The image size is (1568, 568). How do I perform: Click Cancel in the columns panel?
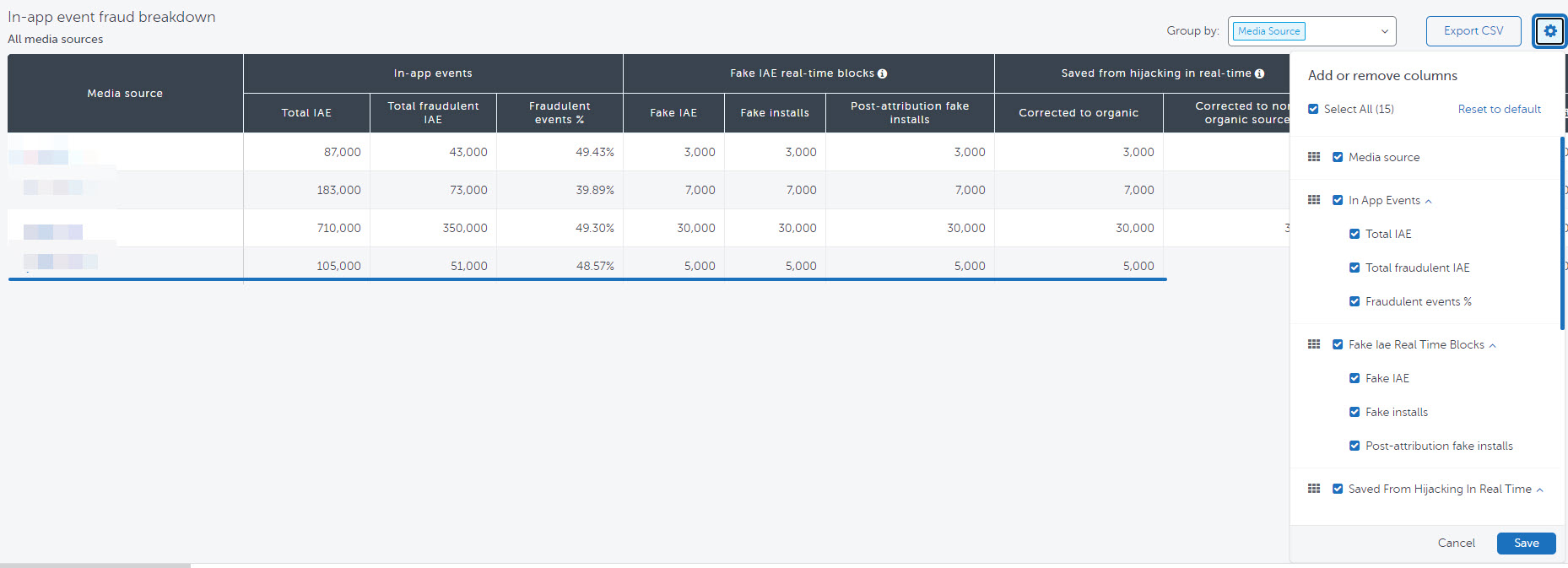pyautogui.click(x=1456, y=544)
